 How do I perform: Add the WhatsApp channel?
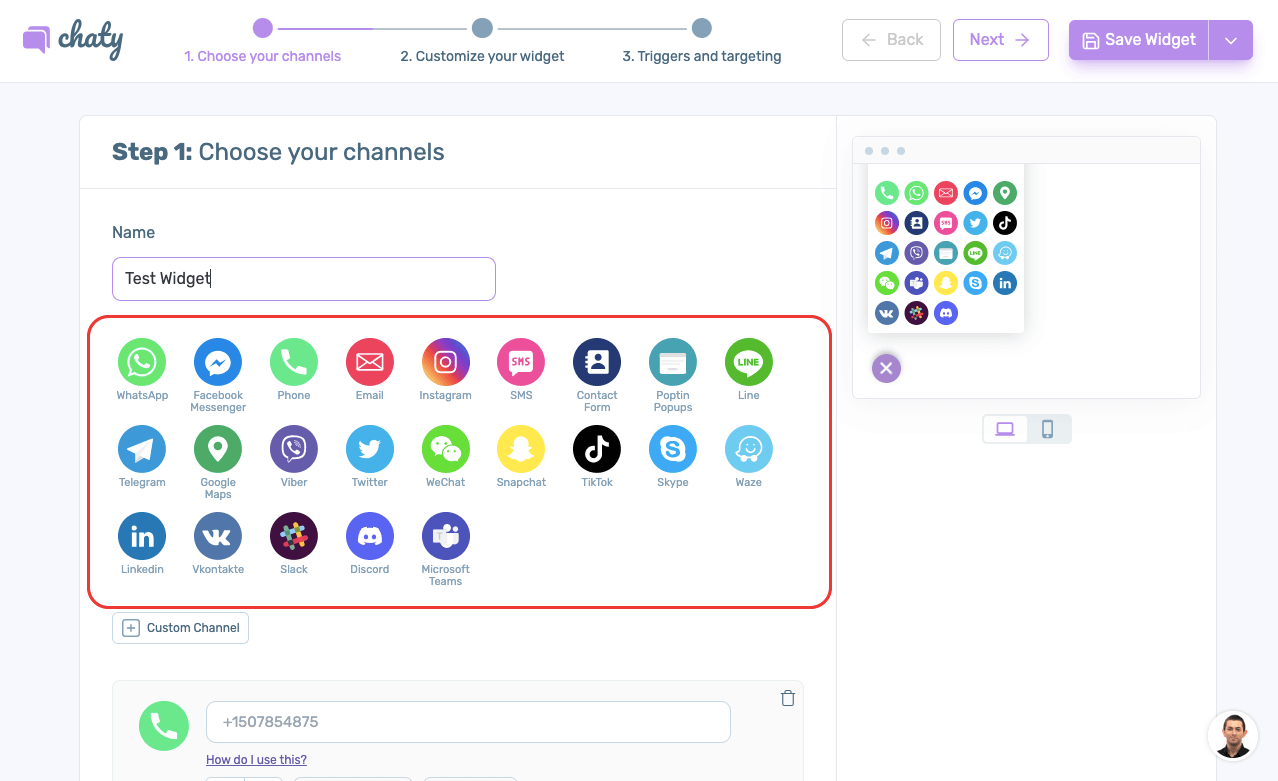(142, 362)
